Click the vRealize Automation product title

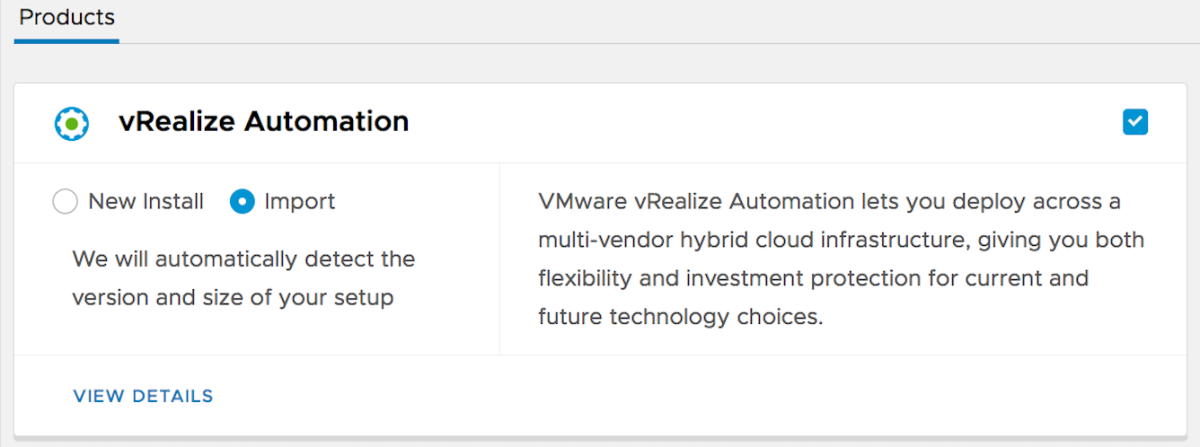tap(264, 122)
